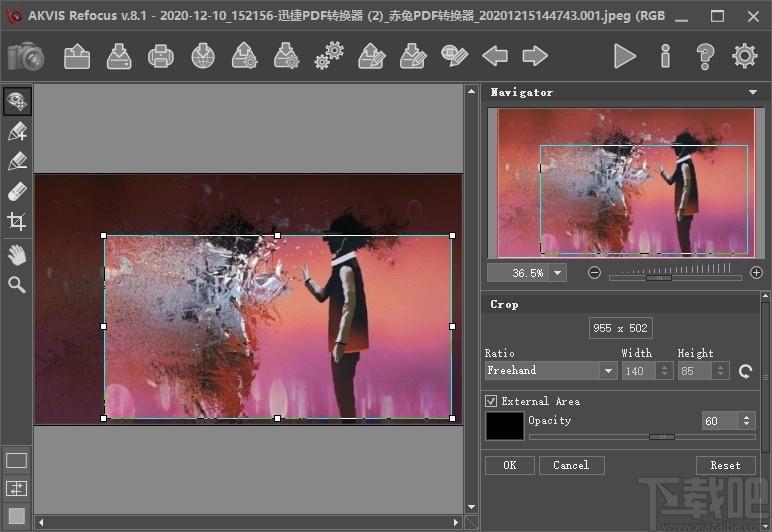Viewport: 772px width, 532px height.
Task: Click the canvas vertical scrollbar down arrow
Action: pos(471,507)
